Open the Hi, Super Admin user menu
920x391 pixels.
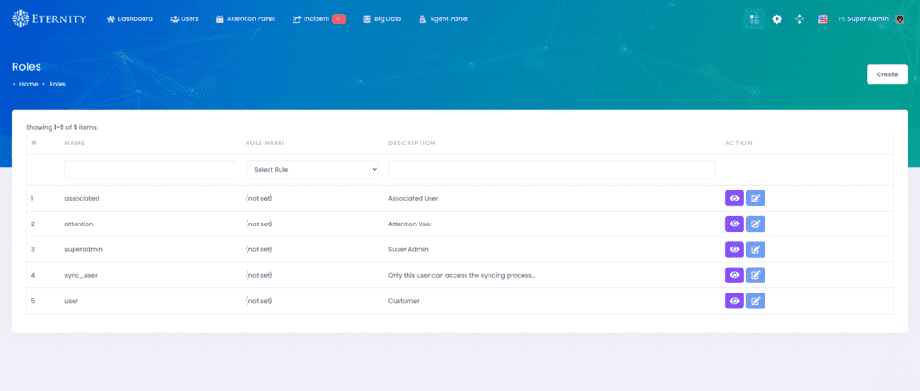(x=871, y=19)
